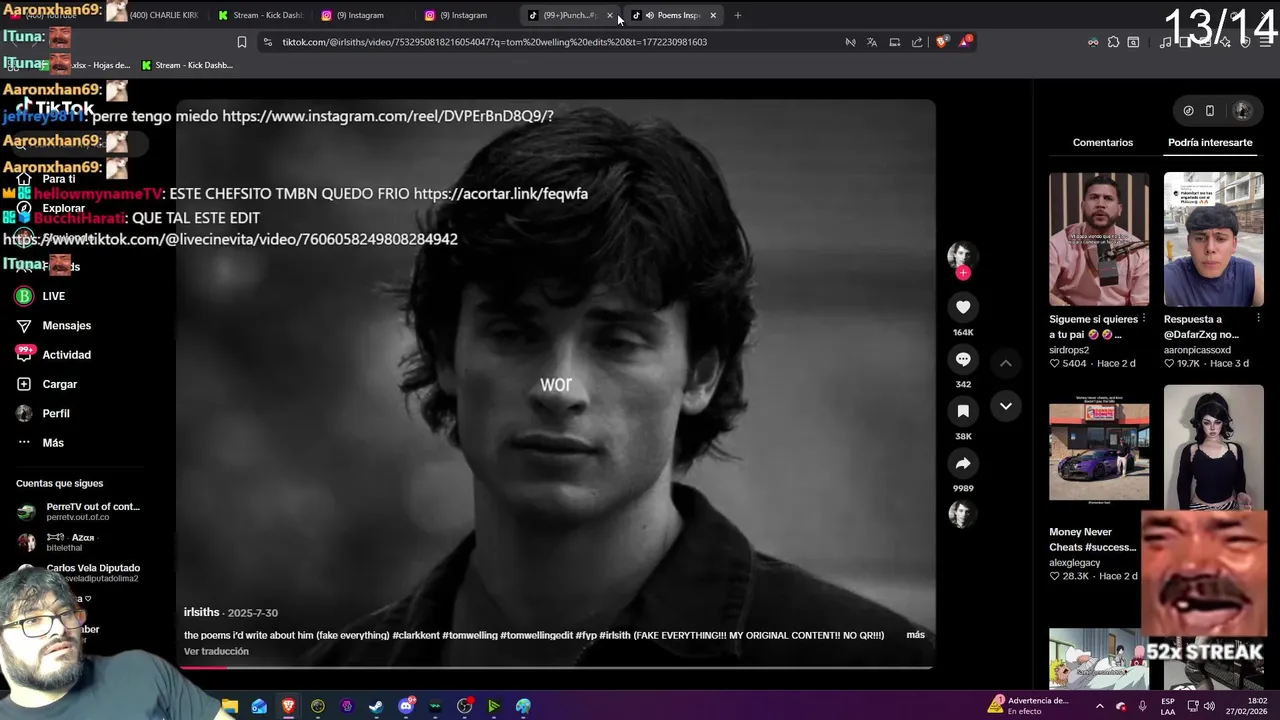Open the profile avatar in top-right pill
1280x720 pixels.
tap(1242, 111)
